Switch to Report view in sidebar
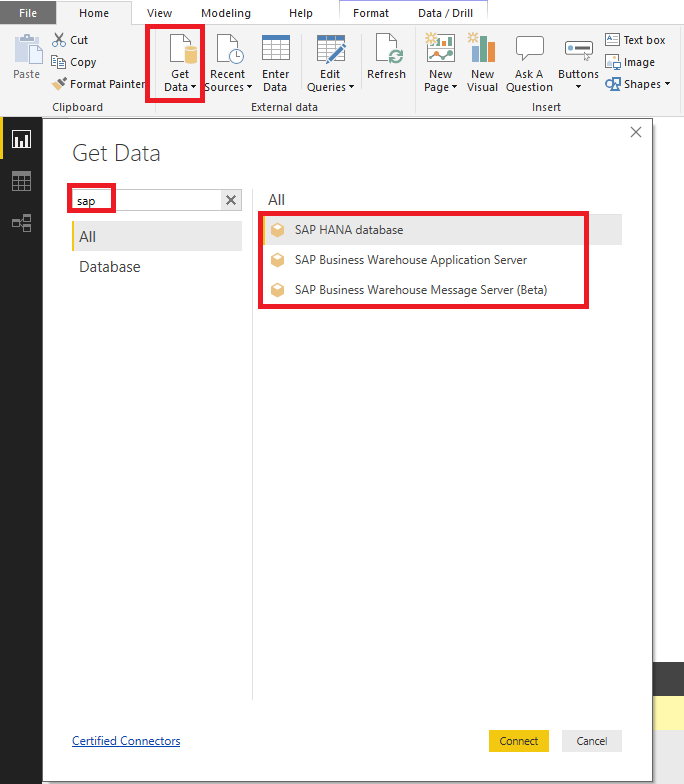Viewport: 684px width, 784px height. click(x=21, y=139)
